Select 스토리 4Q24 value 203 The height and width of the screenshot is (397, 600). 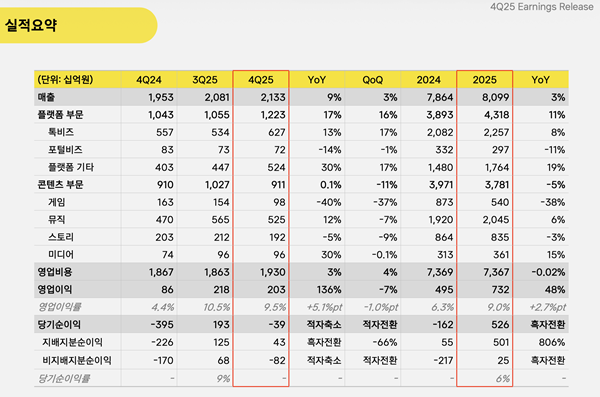point(164,237)
